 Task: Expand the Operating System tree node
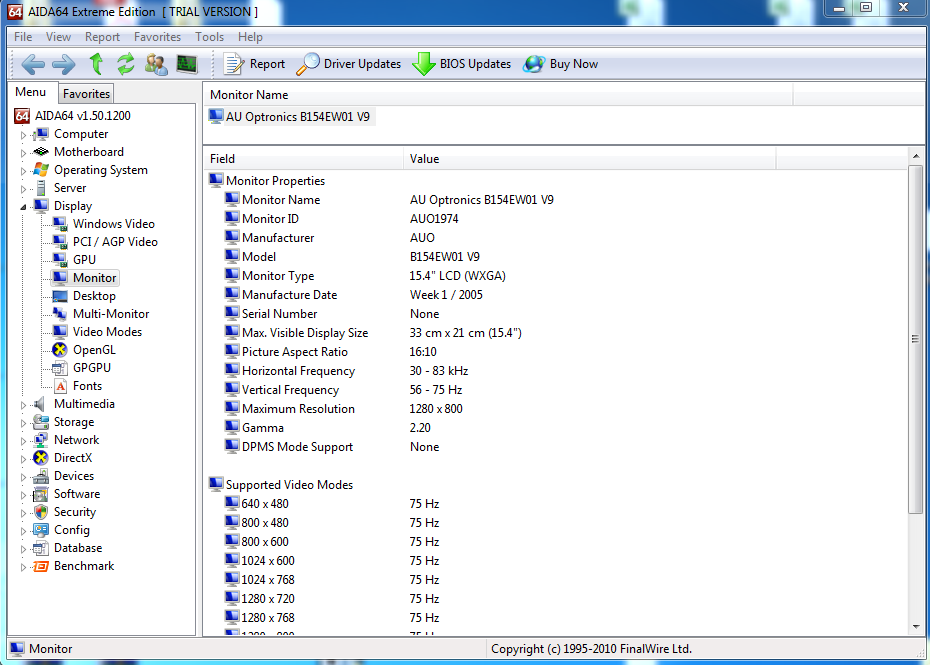tap(23, 171)
